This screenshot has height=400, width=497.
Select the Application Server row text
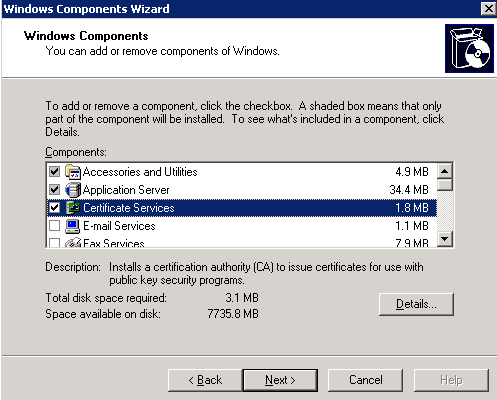[x=126, y=190]
